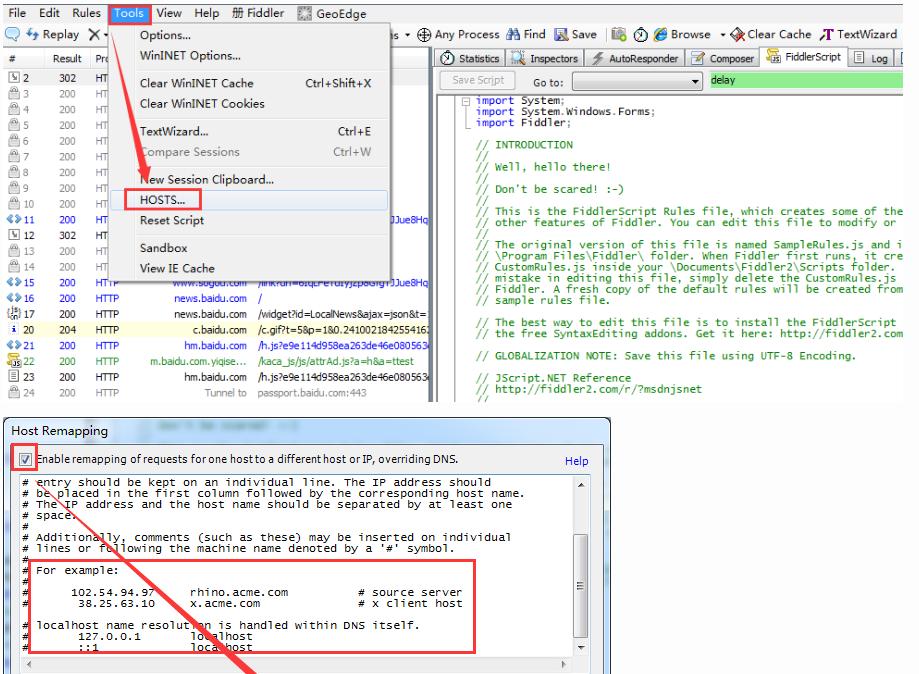This screenshot has width=919, height=674.
Task: Select View IE Cache menu item
Action: [x=249, y=268]
